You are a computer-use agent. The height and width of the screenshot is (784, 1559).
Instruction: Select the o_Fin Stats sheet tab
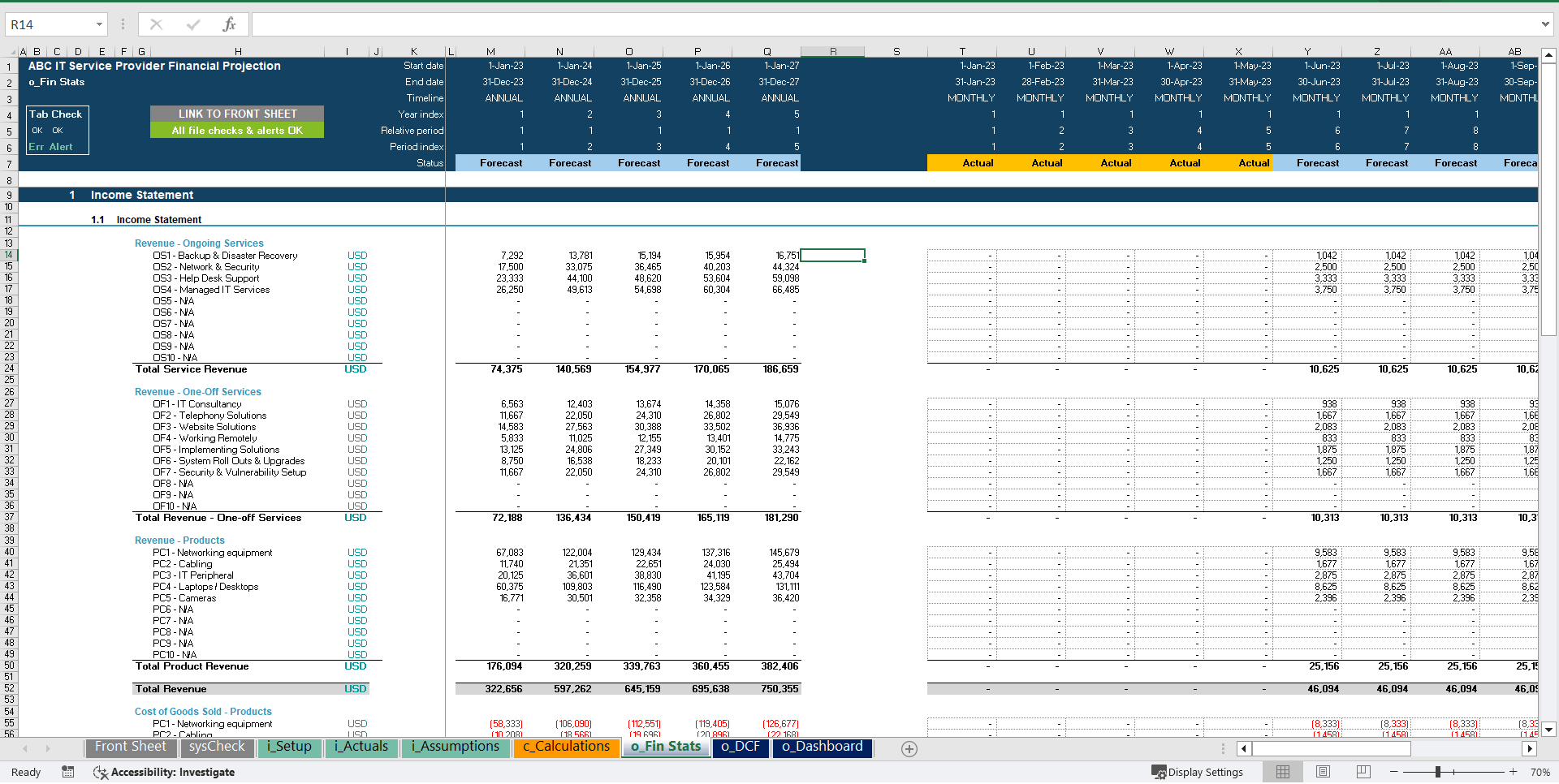666,747
